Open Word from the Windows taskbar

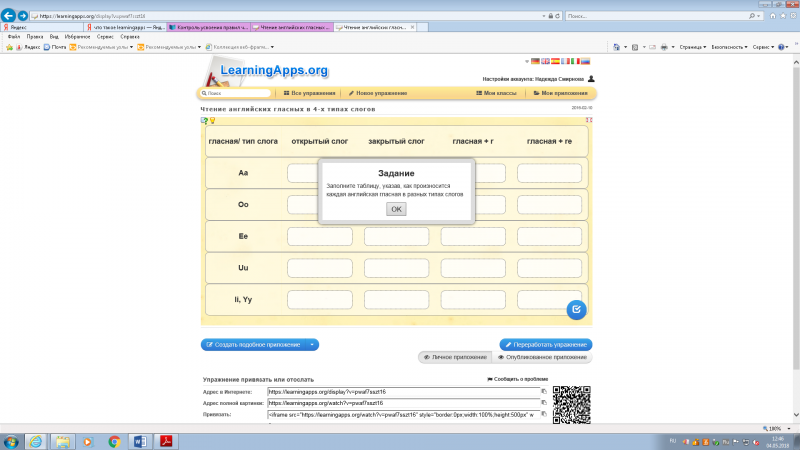pos(140,442)
